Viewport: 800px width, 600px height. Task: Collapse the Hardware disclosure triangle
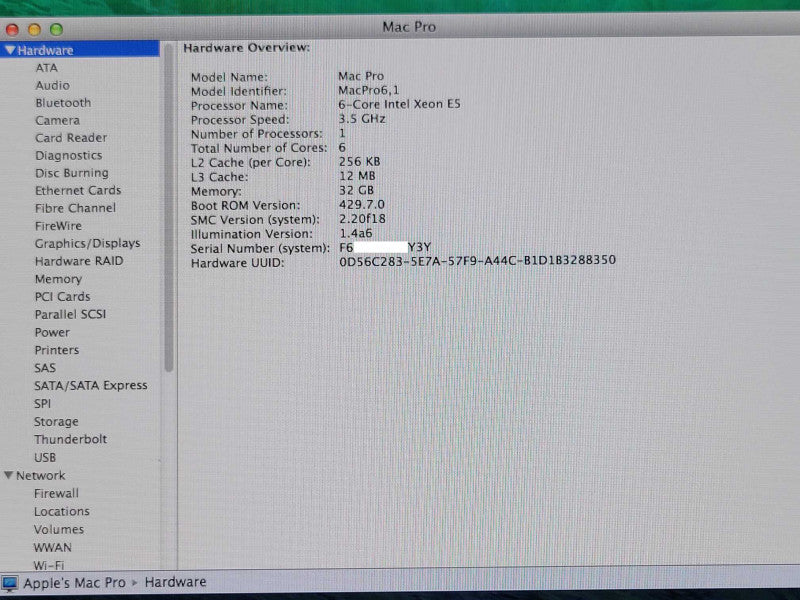pos(10,50)
